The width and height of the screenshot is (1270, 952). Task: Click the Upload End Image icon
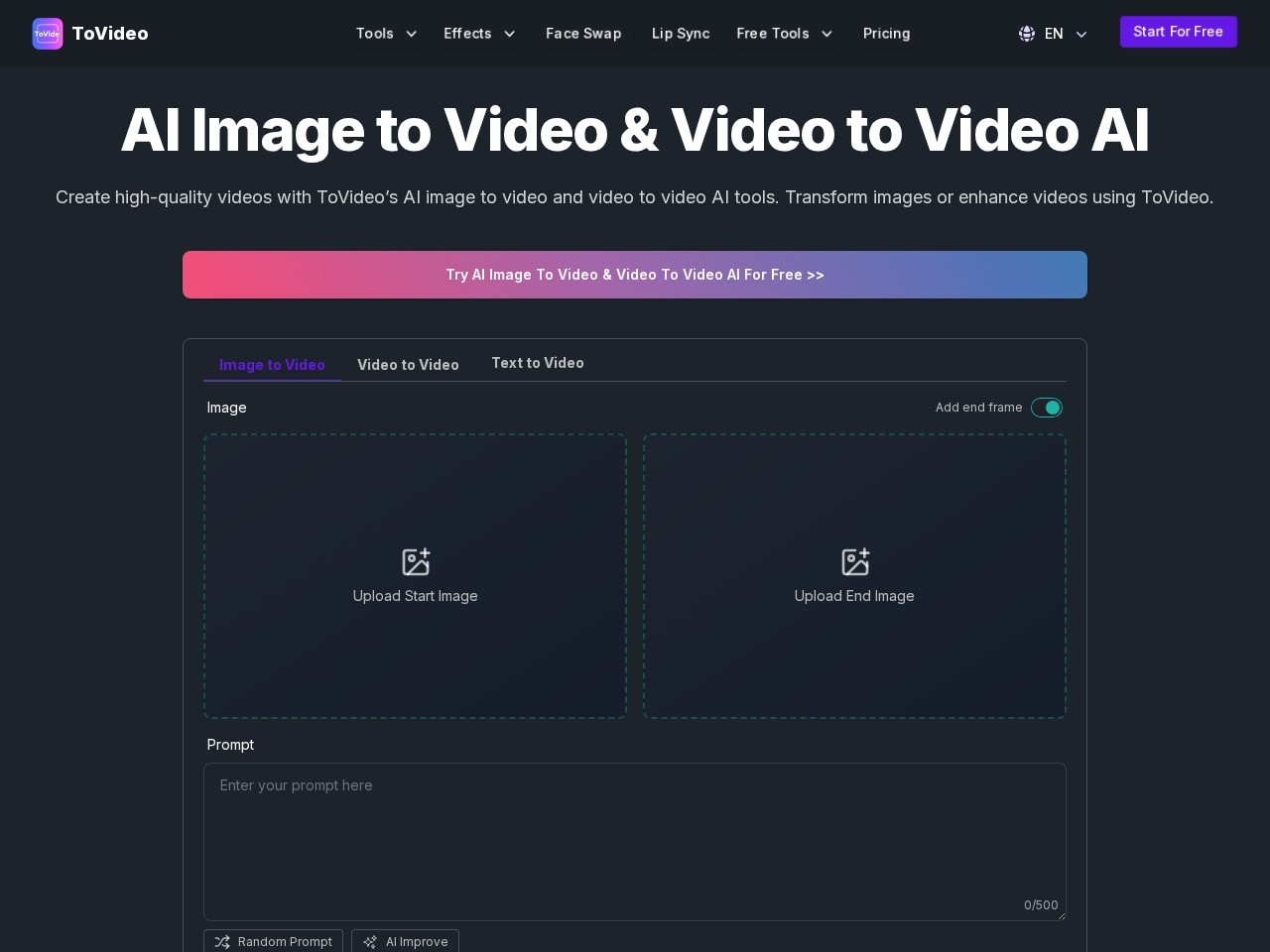coord(854,561)
